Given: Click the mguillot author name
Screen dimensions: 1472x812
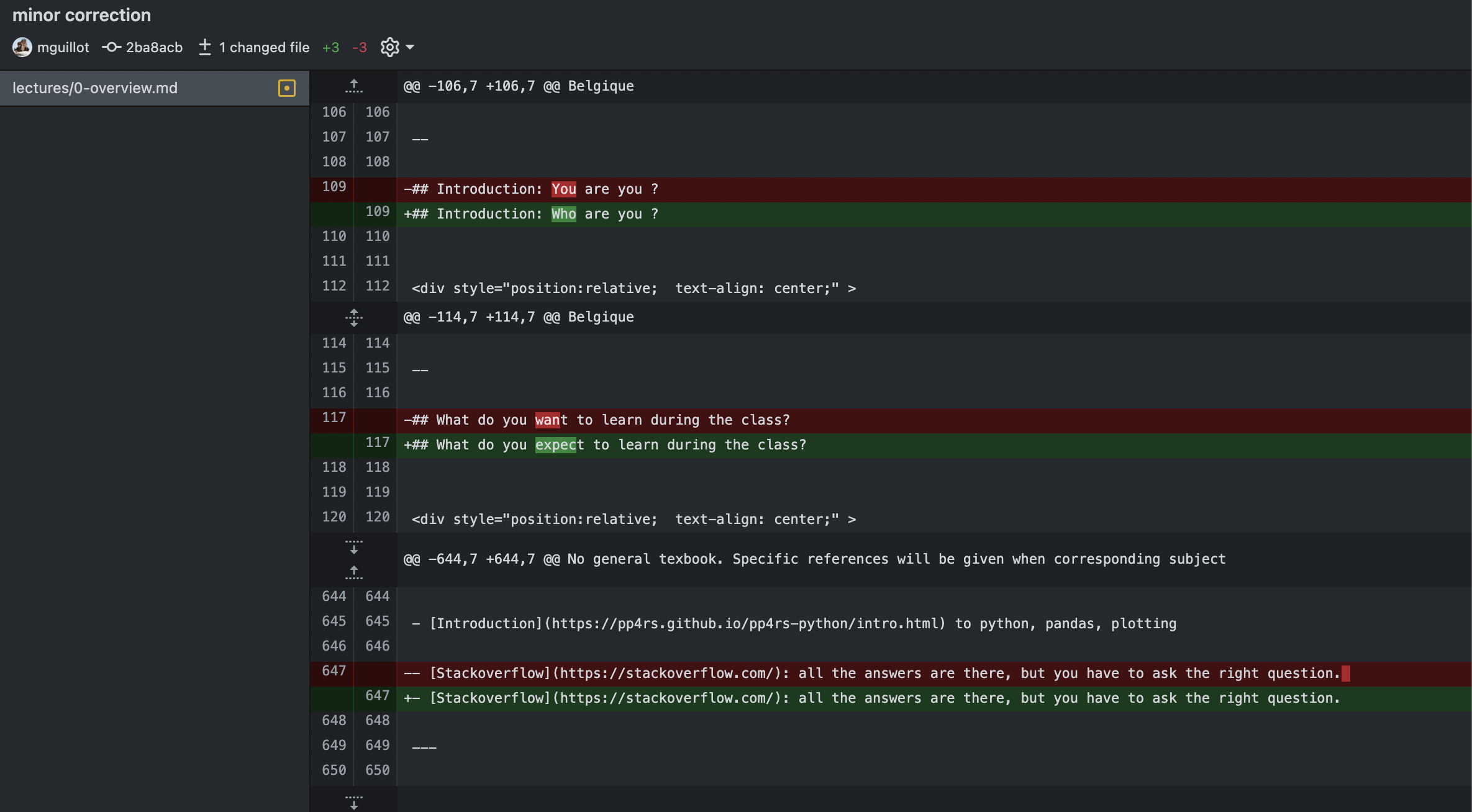Looking at the screenshot, I should [x=63, y=47].
